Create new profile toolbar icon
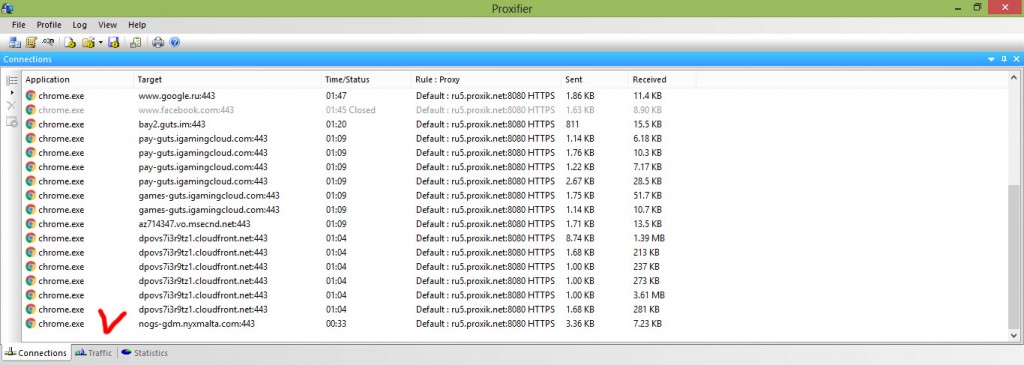This screenshot has width=1024, height=365. pos(70,42)
